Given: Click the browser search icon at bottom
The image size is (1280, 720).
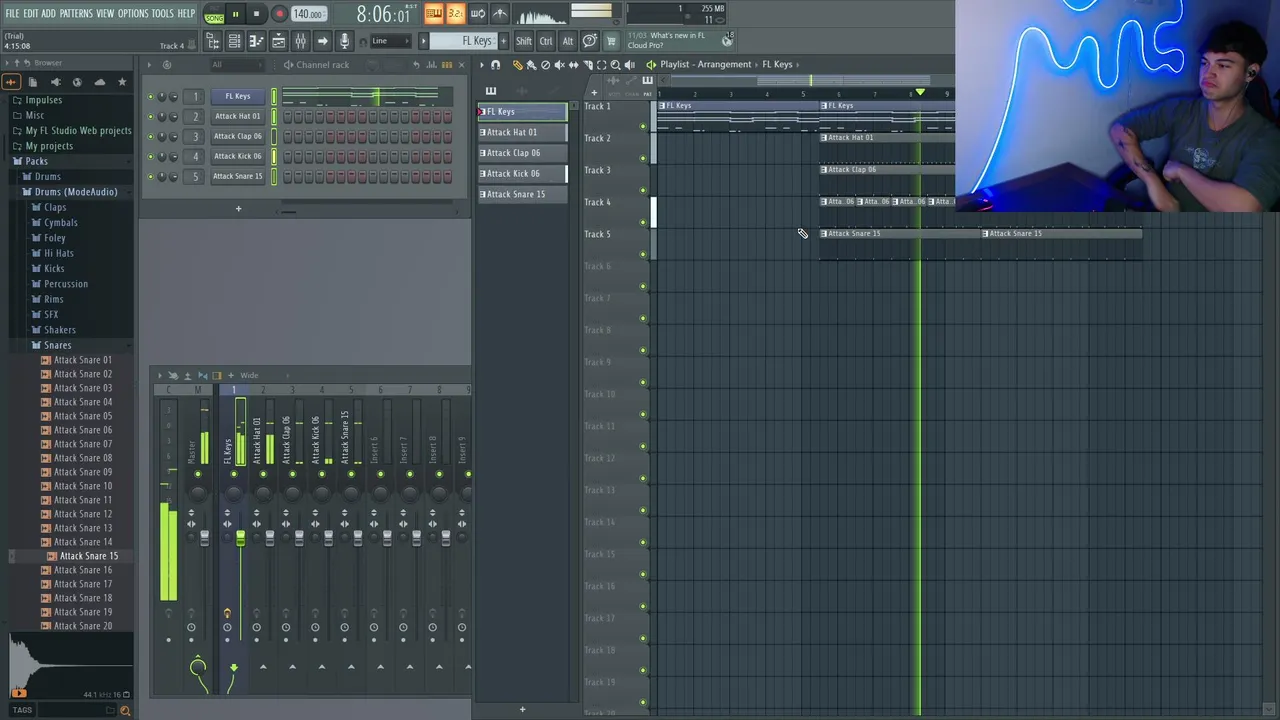Looking at the screenshot, I should 125,710.
